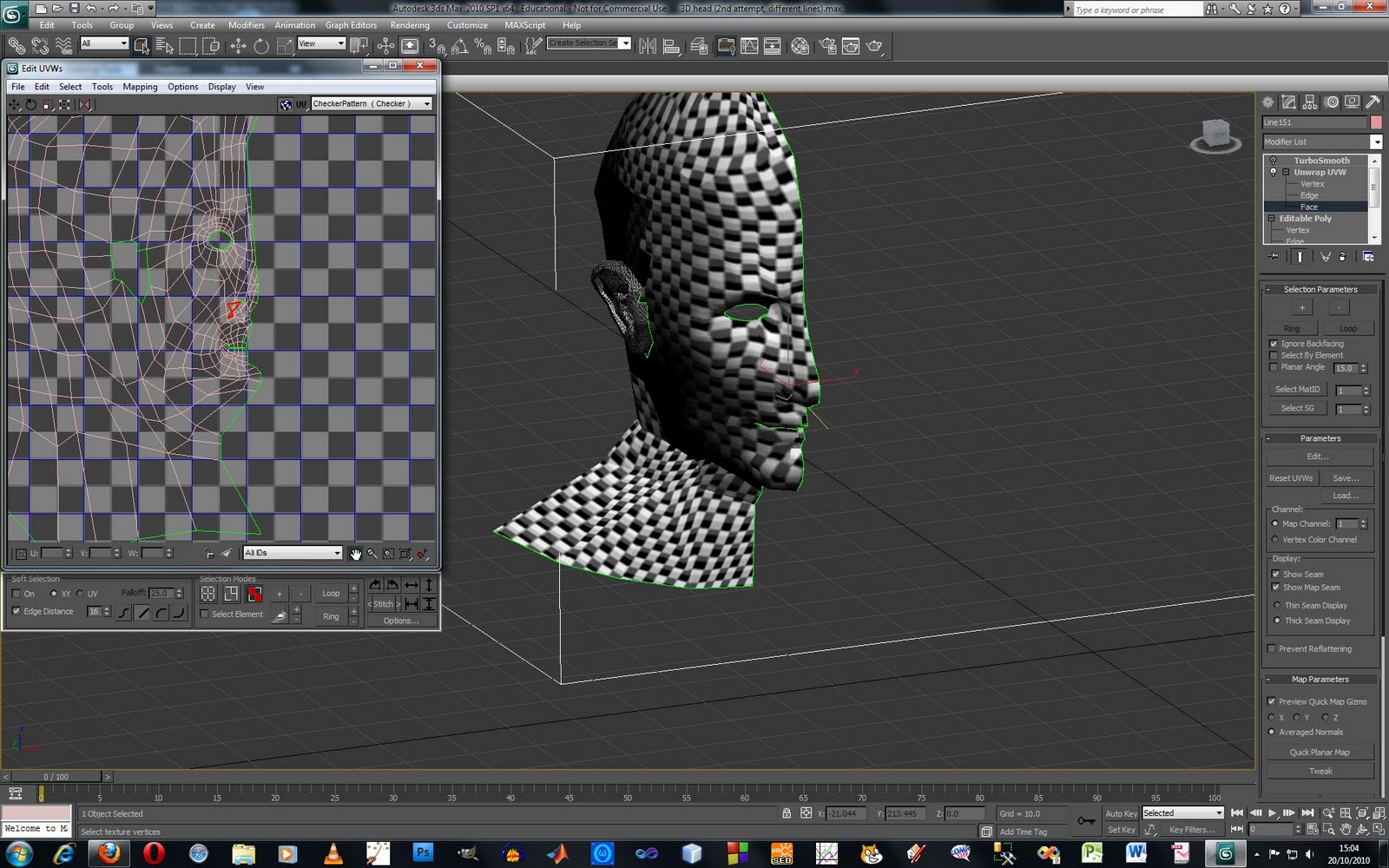Screen dimensions: 1389x868
Task: Select the Pan tool at UVW editor bottom
Action: pyautogui.click(x=356, y=554)
